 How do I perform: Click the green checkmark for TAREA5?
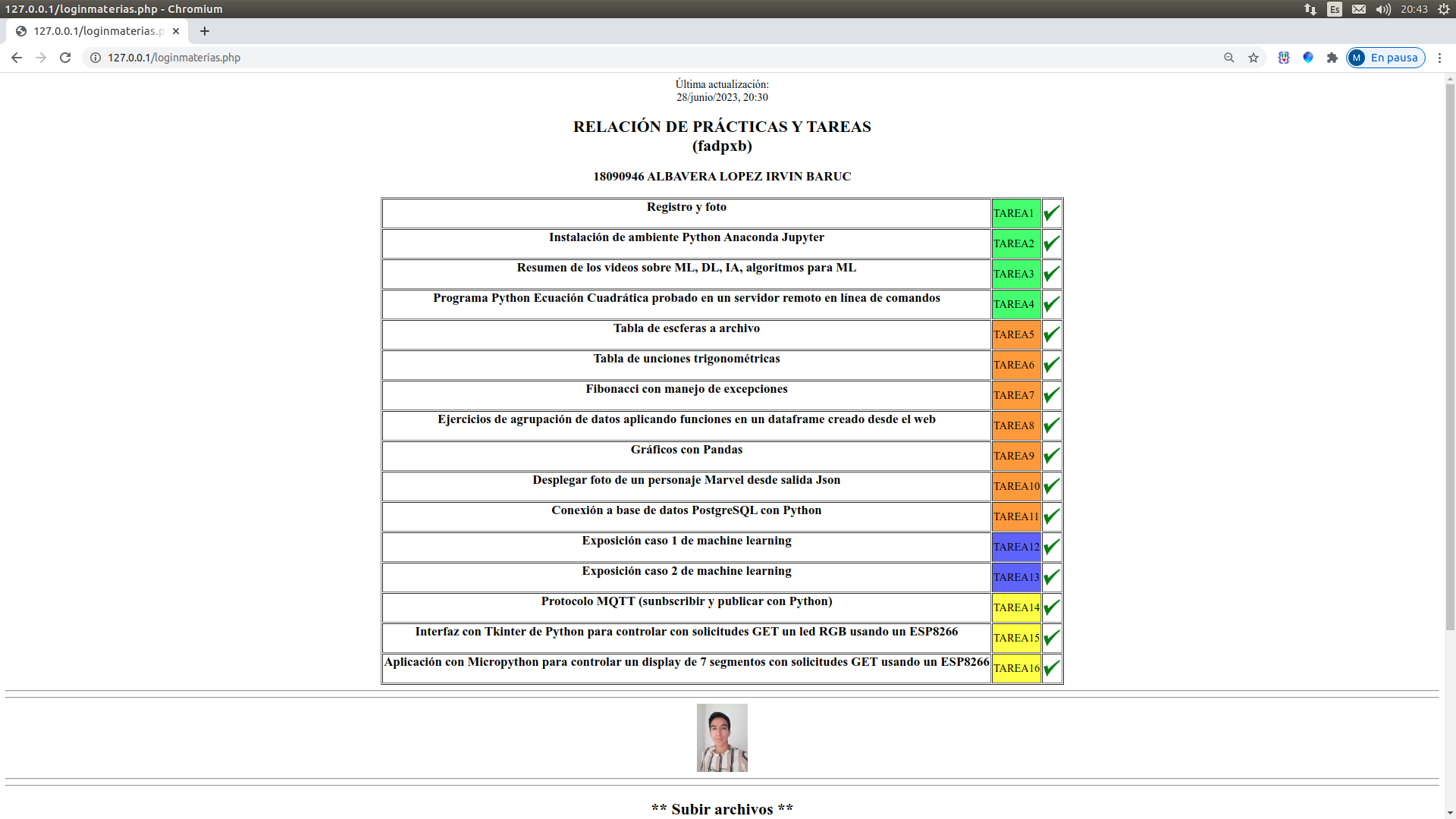click(1052, 334)
